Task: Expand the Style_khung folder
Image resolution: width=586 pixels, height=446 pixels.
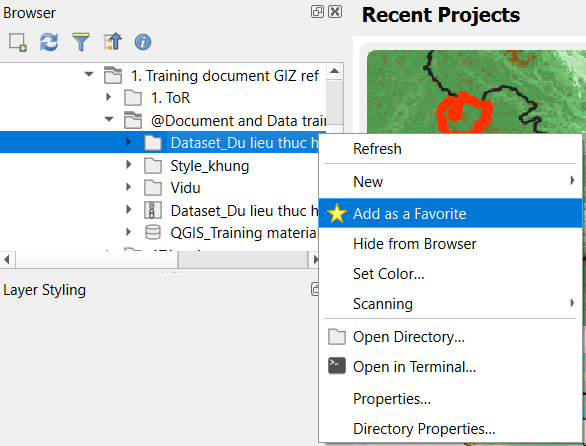Action: coord(129,164)
